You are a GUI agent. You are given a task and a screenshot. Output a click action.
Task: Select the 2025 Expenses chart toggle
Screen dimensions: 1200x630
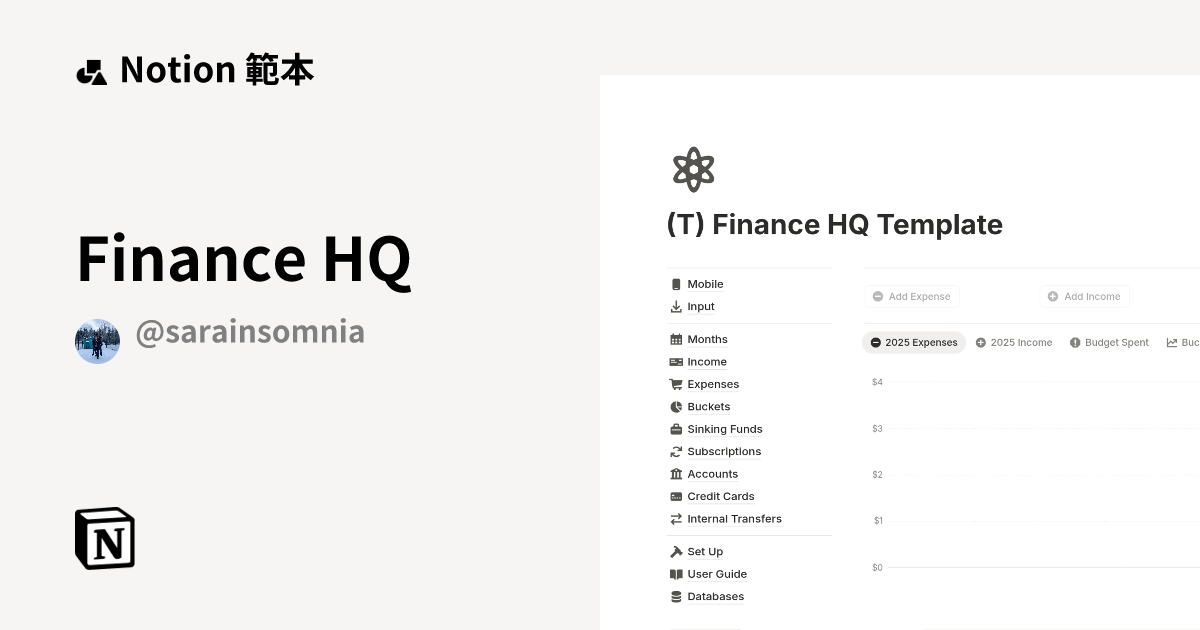pos(913,342)
